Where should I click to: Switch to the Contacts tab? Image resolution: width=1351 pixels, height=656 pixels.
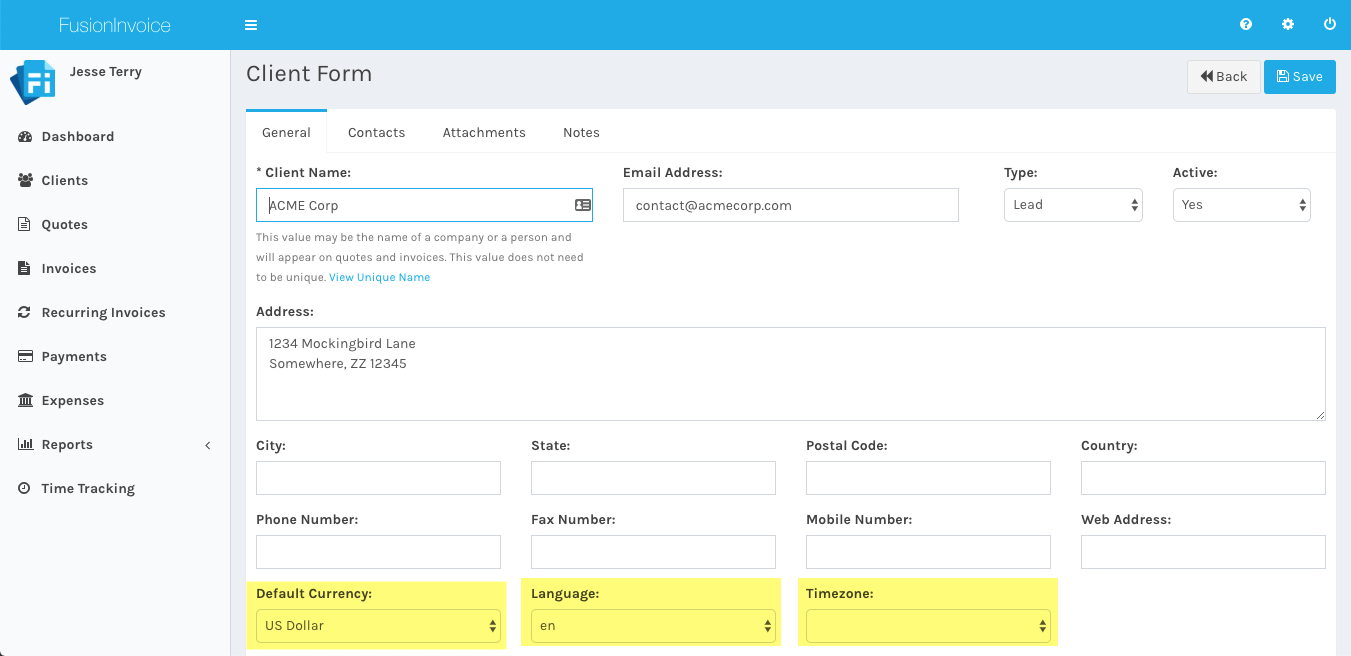click(376, 132)
